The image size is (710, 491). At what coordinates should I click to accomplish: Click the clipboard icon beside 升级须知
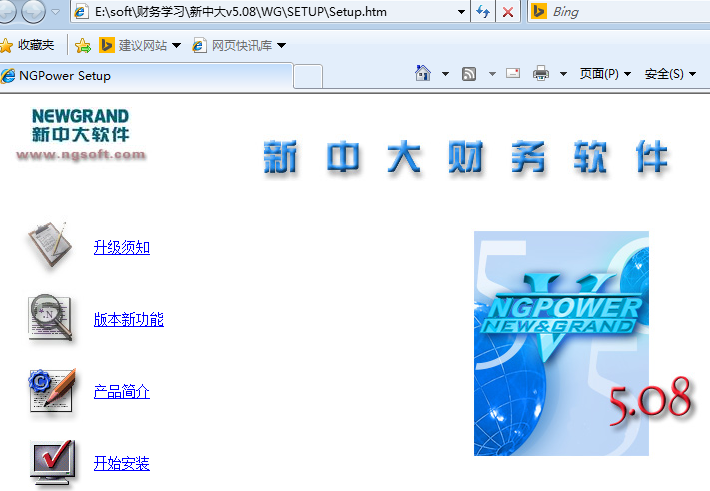click(50, 245)
